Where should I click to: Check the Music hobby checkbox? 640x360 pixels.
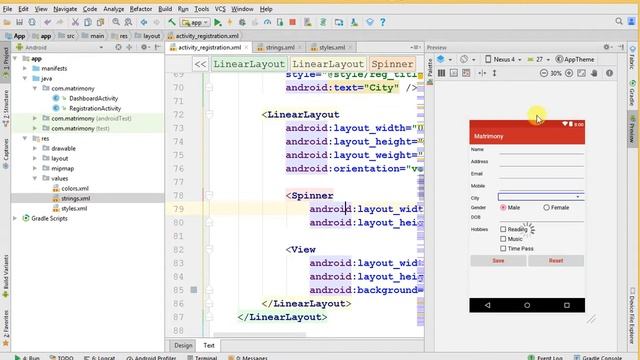[503, 239]
